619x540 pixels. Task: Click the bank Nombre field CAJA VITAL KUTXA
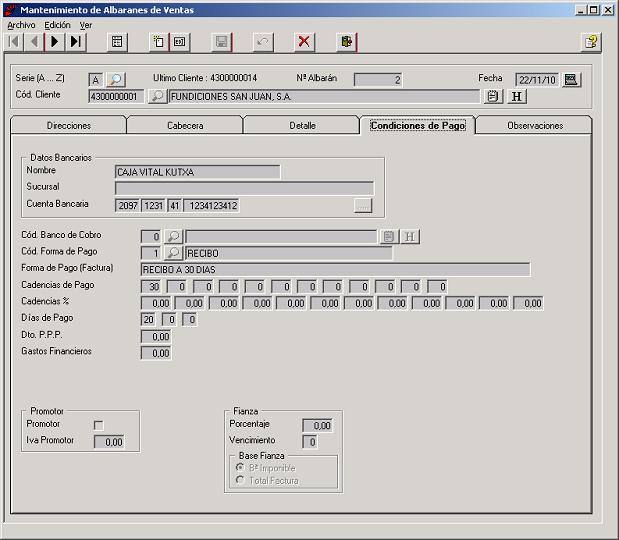click(x=197, y=172)
